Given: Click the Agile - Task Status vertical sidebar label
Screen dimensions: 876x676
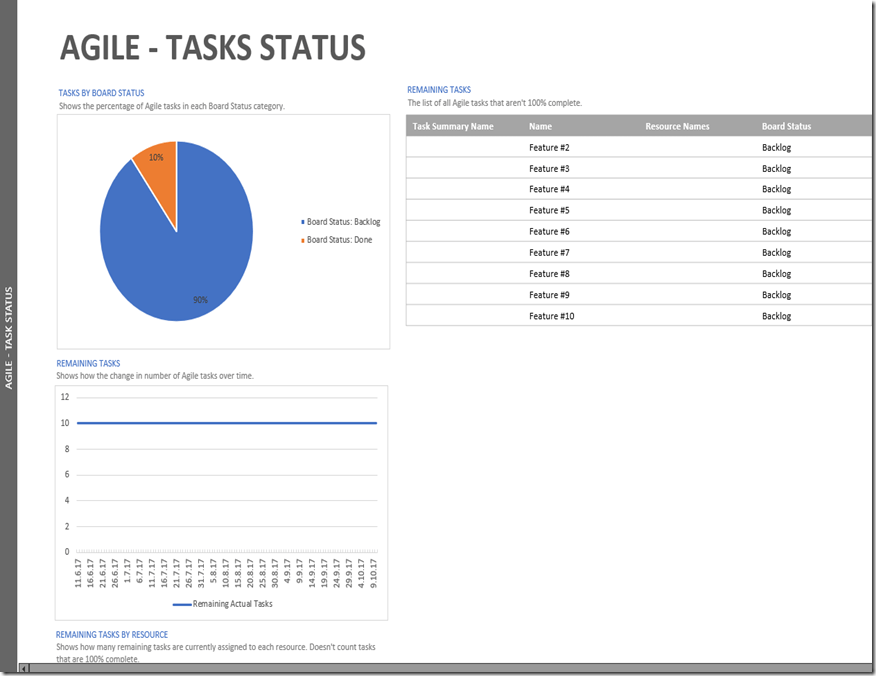Looking at the screenshot, I should tap(9, 338).
